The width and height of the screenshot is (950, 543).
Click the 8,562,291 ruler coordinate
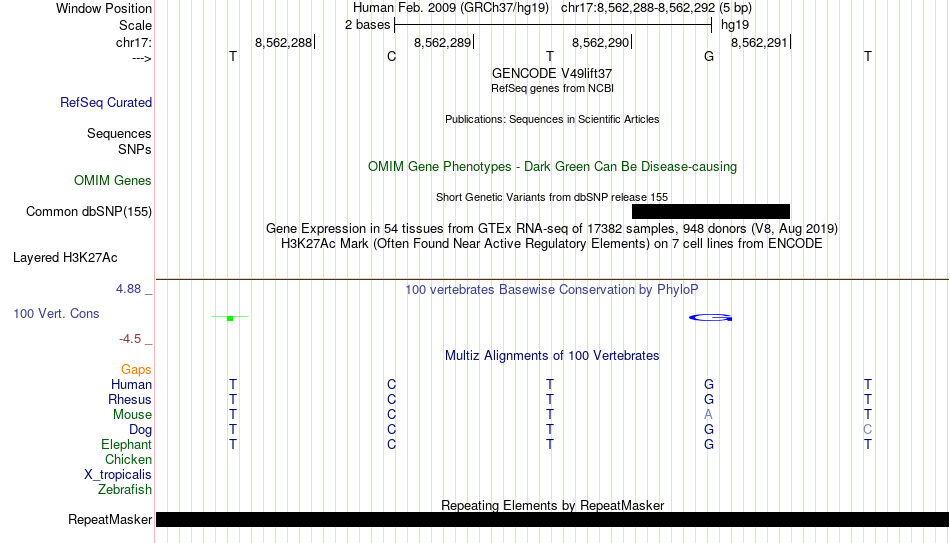(x=759, y=42)
